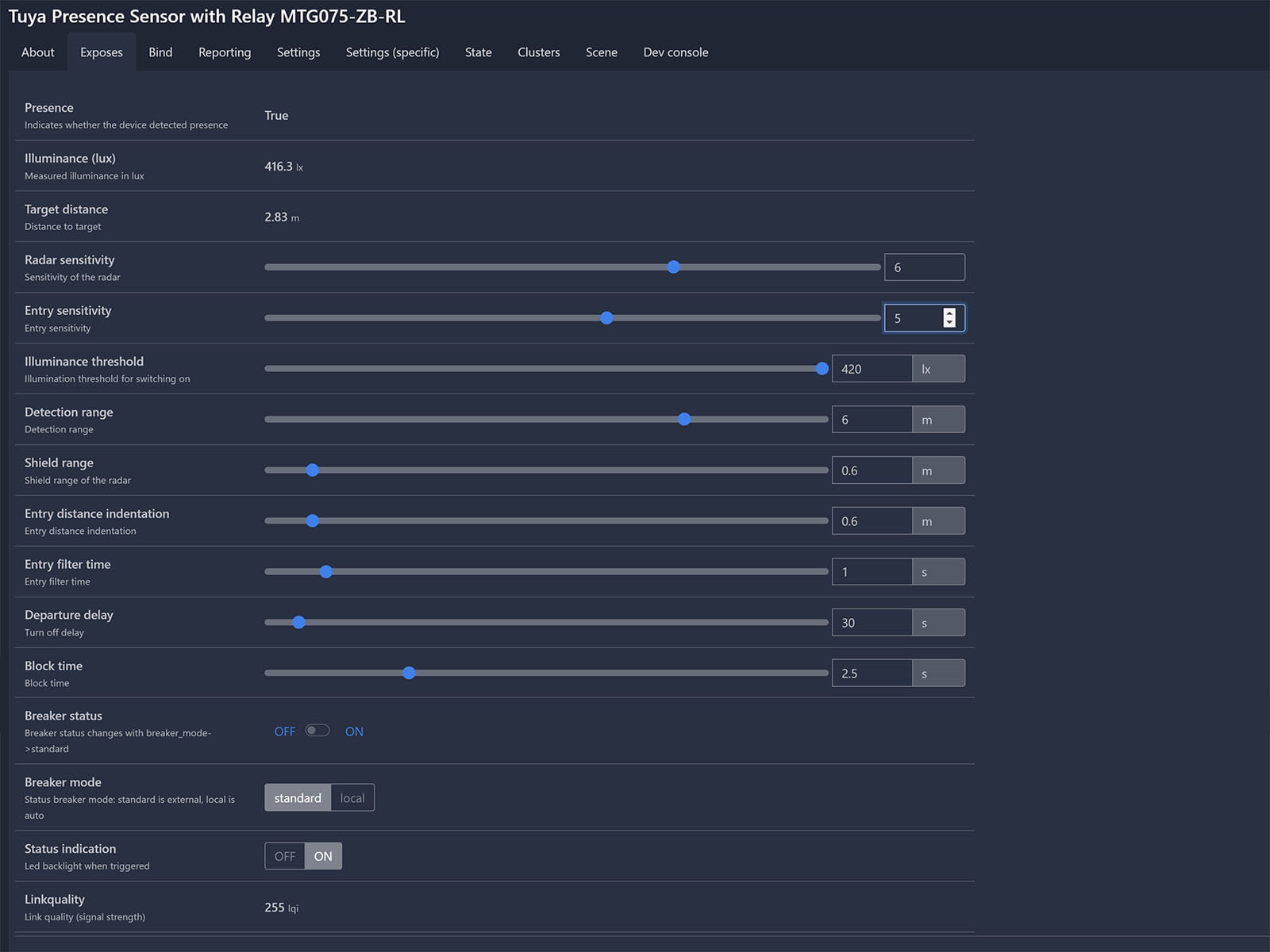Click the Entry filter time slider handle
This screenshot has height=952, width=1270.
click(326, 572)
